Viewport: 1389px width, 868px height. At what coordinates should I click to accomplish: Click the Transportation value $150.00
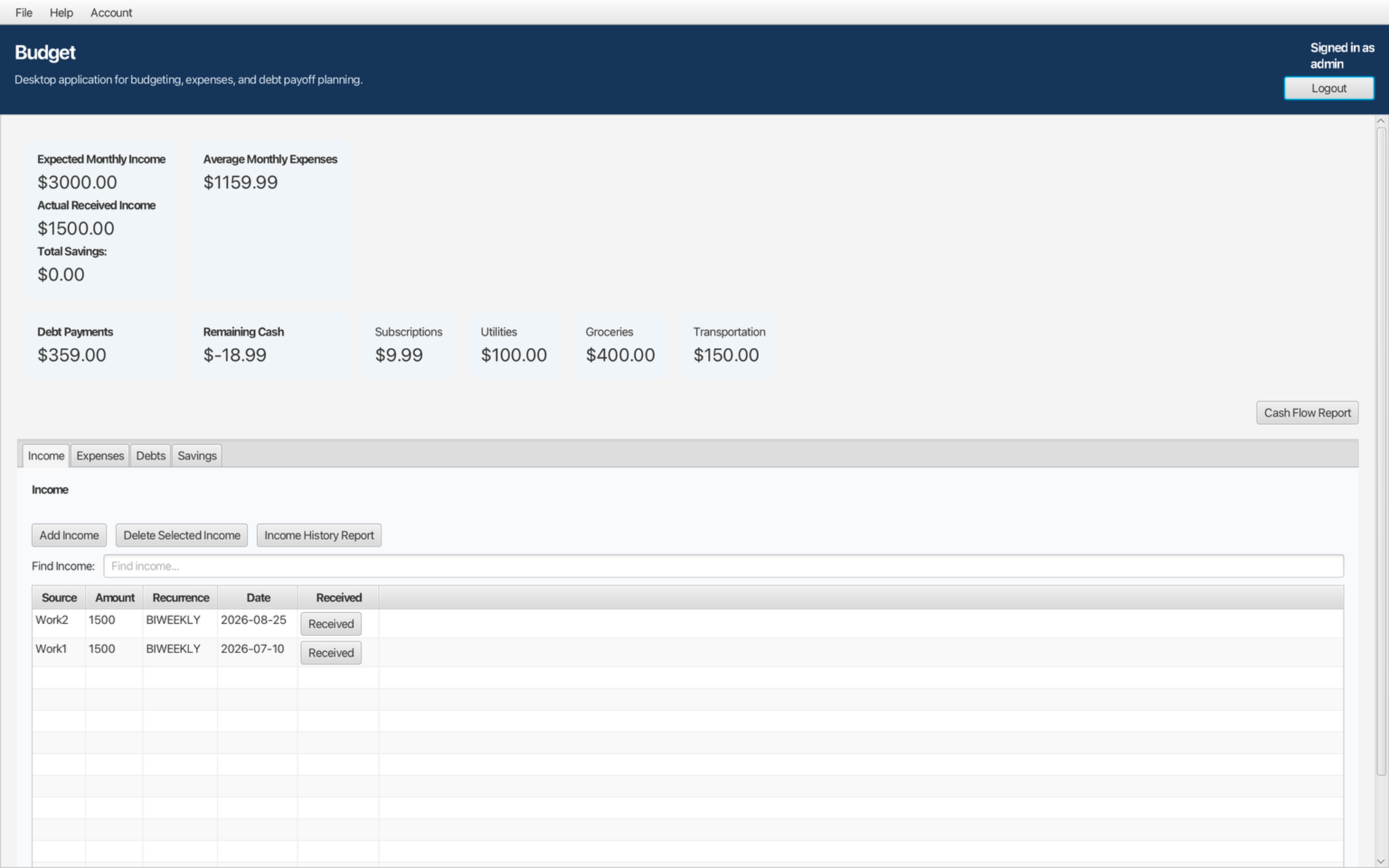tap(726, 355)
